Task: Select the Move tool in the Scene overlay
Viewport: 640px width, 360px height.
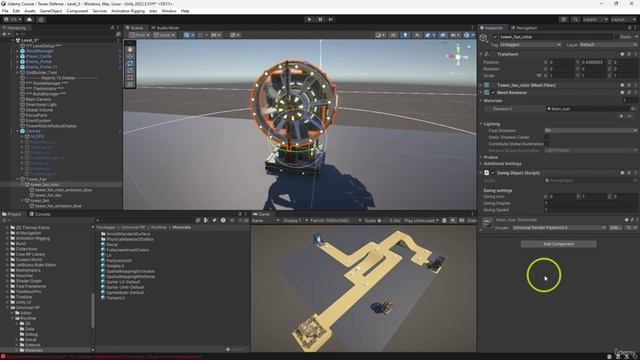Action: pos(130,56)
